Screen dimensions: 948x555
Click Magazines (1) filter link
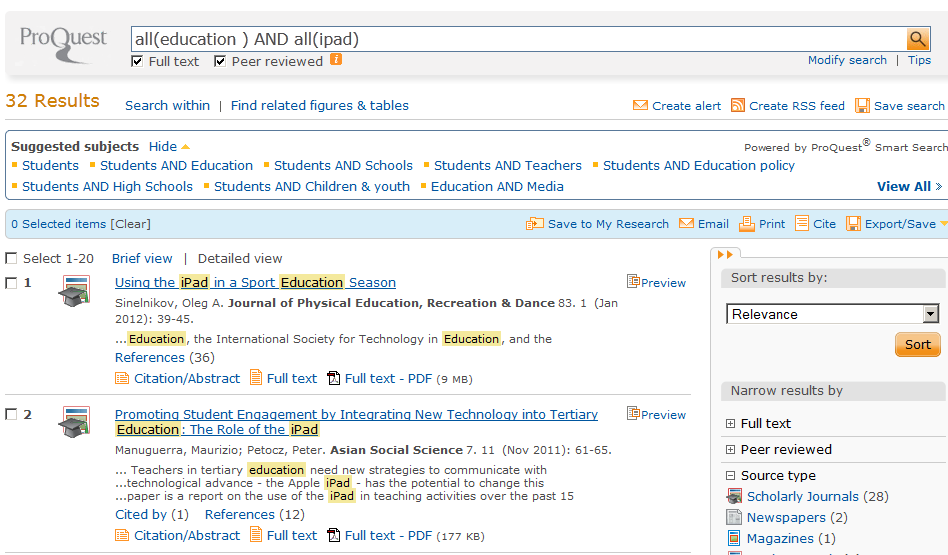coord(791,538)
